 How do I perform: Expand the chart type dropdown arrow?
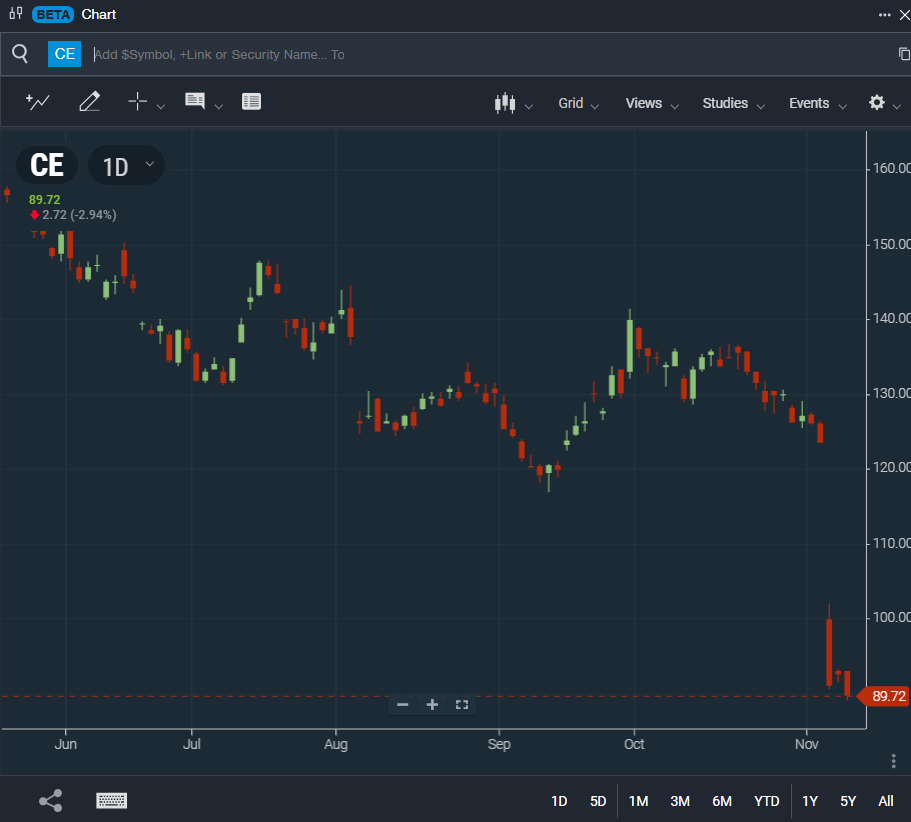click(529, 106)
